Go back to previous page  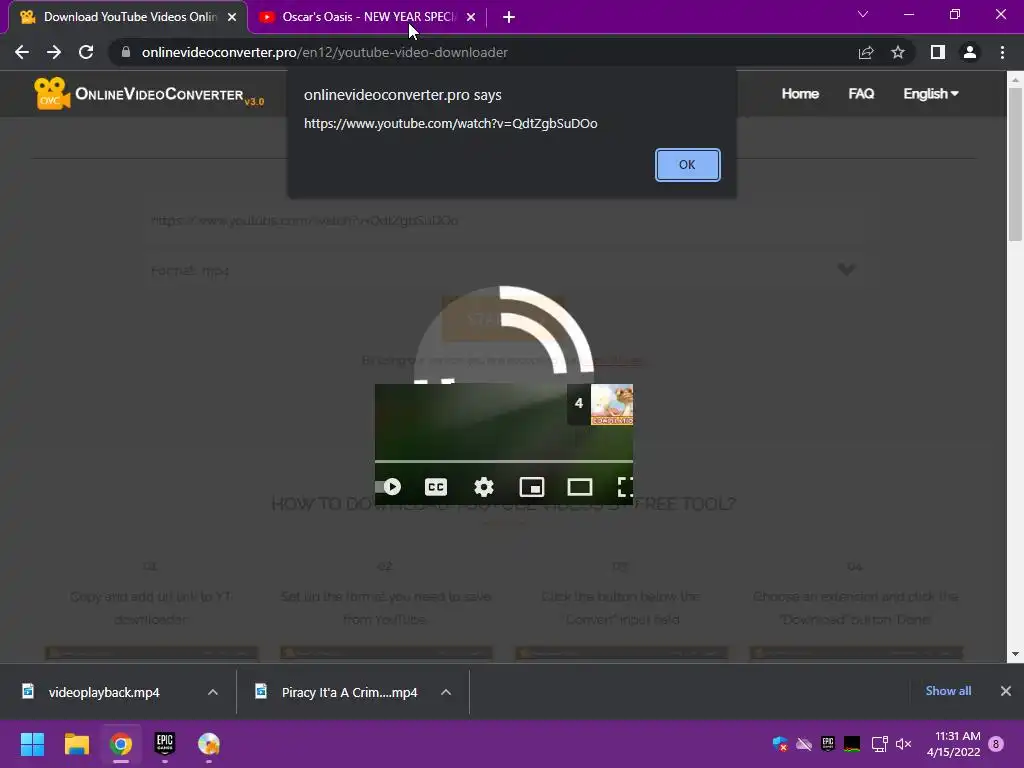[22, 52]
